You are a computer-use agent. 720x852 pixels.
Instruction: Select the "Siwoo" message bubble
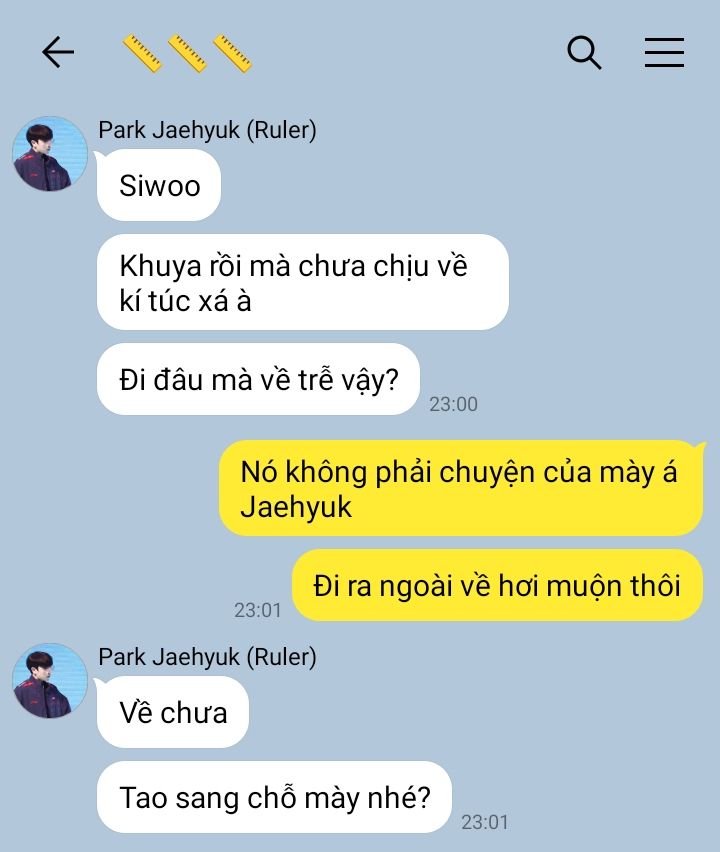coord(159,185)
